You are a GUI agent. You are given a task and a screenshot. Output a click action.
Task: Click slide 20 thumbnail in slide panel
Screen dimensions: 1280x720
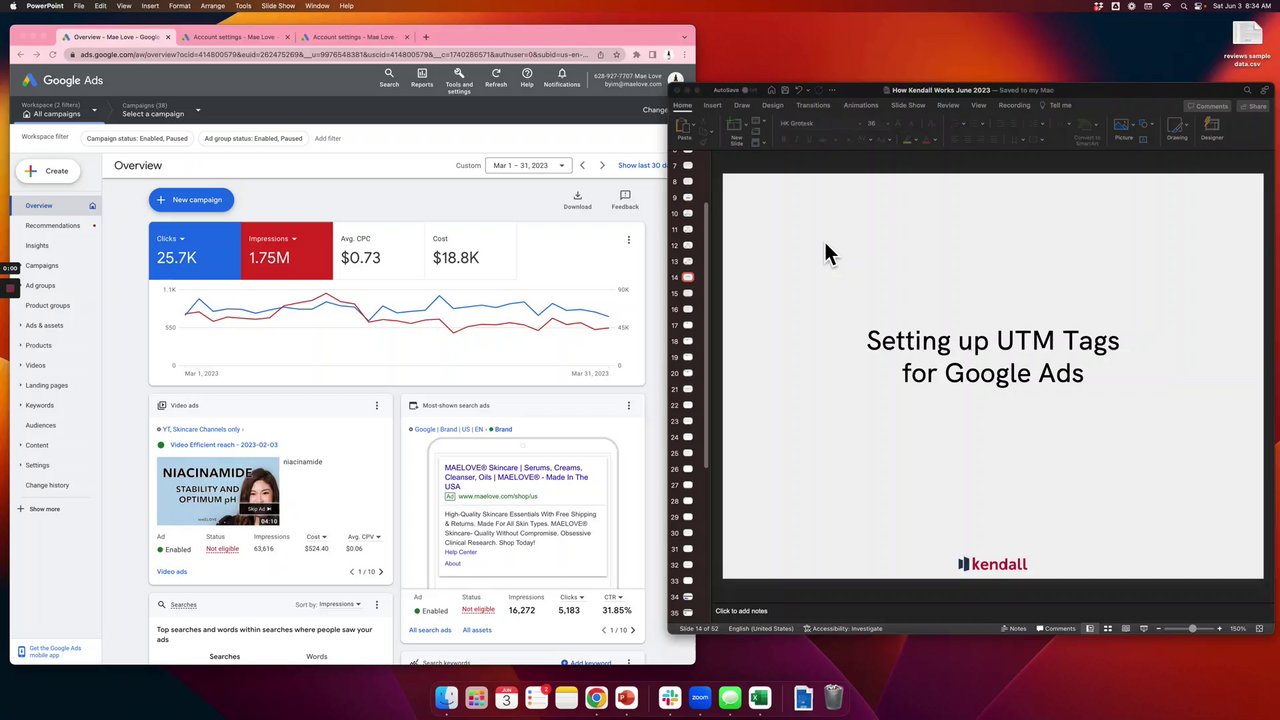(x=687, y=373)
